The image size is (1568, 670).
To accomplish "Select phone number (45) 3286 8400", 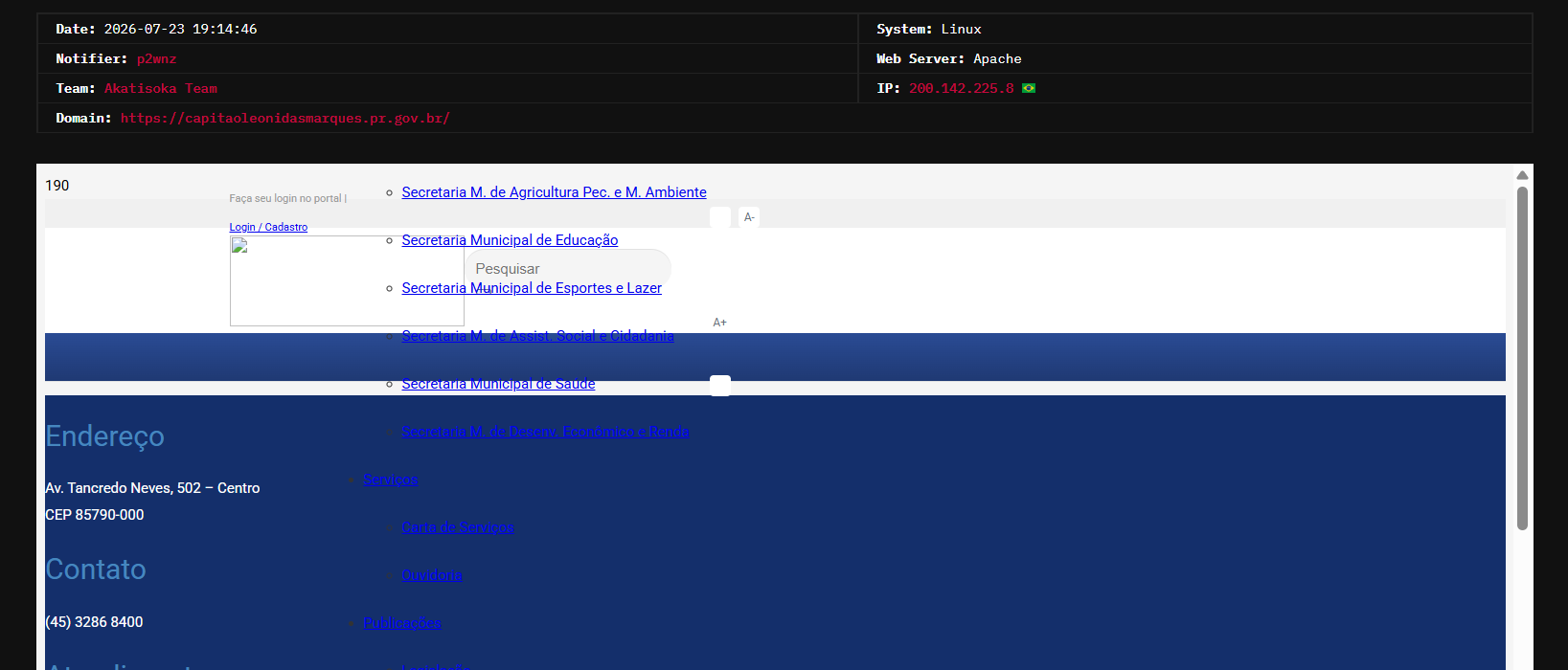I will click(94, 622).
